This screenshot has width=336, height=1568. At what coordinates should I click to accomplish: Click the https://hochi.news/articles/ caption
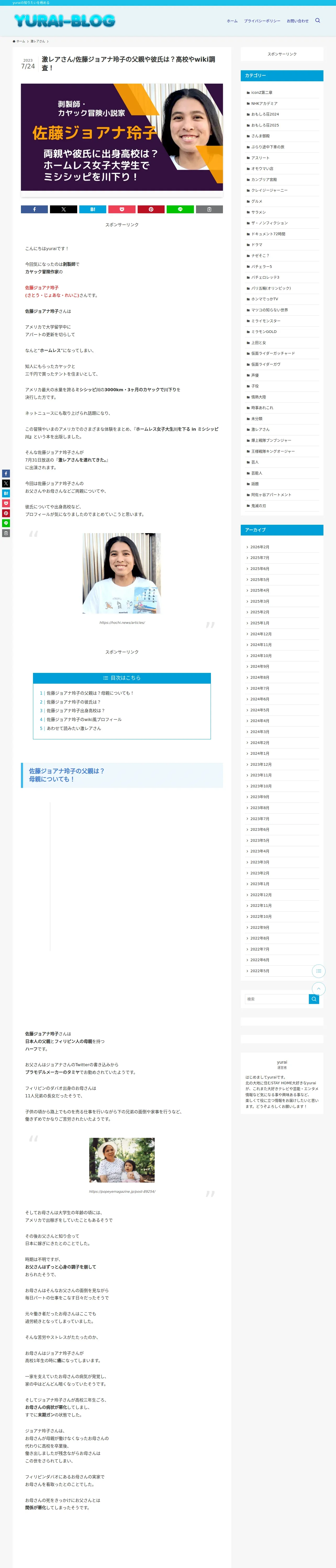[122, 623]
